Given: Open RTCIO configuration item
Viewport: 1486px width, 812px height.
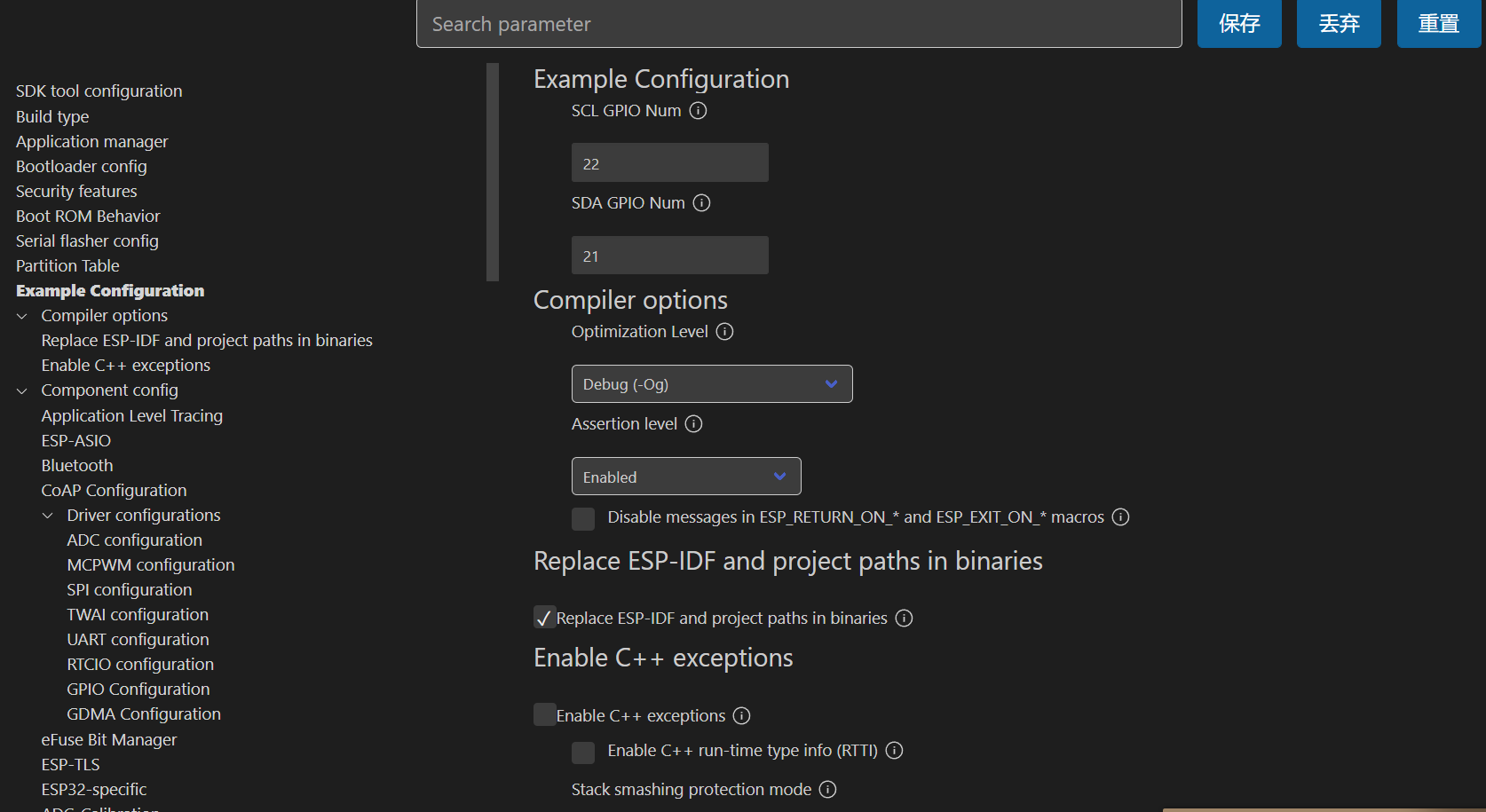Looking at the screenshot, I should [x=140, y=665].
